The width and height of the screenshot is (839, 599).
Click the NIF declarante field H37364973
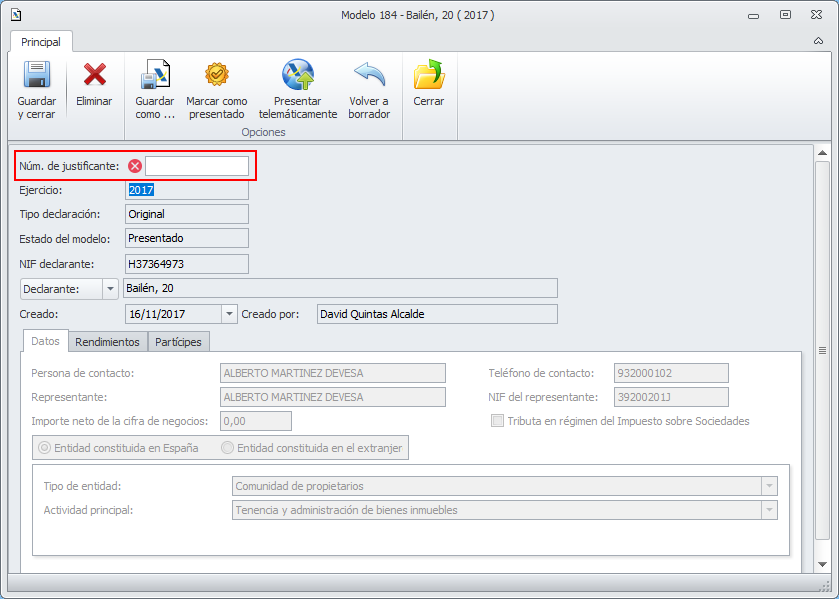187,264
